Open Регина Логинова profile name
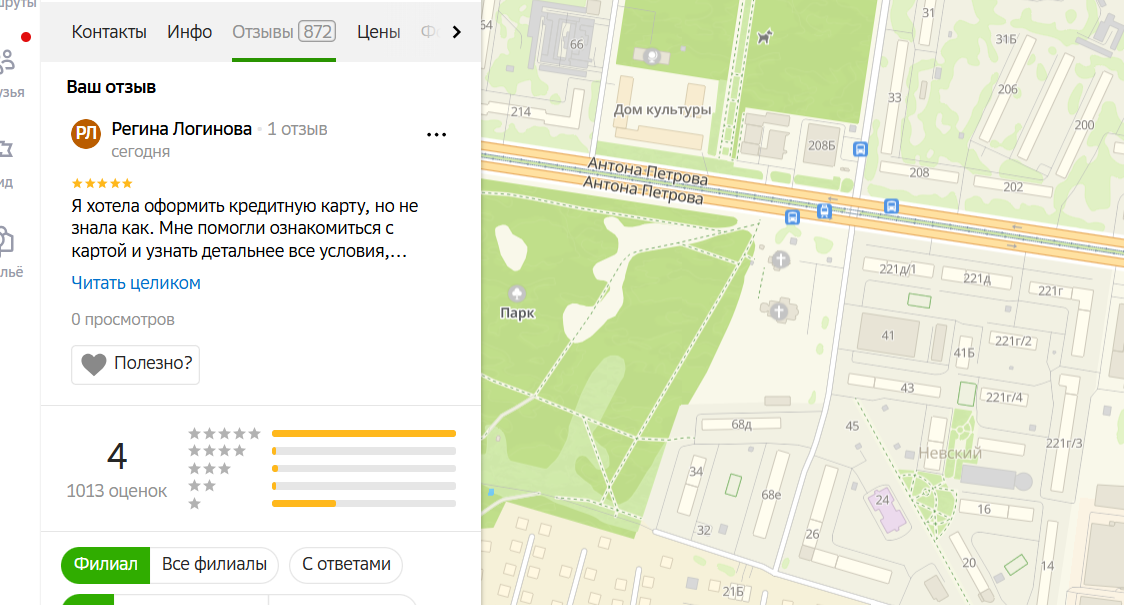Image resolution: width=1124 pixels, height=605 pixels. 181,129
